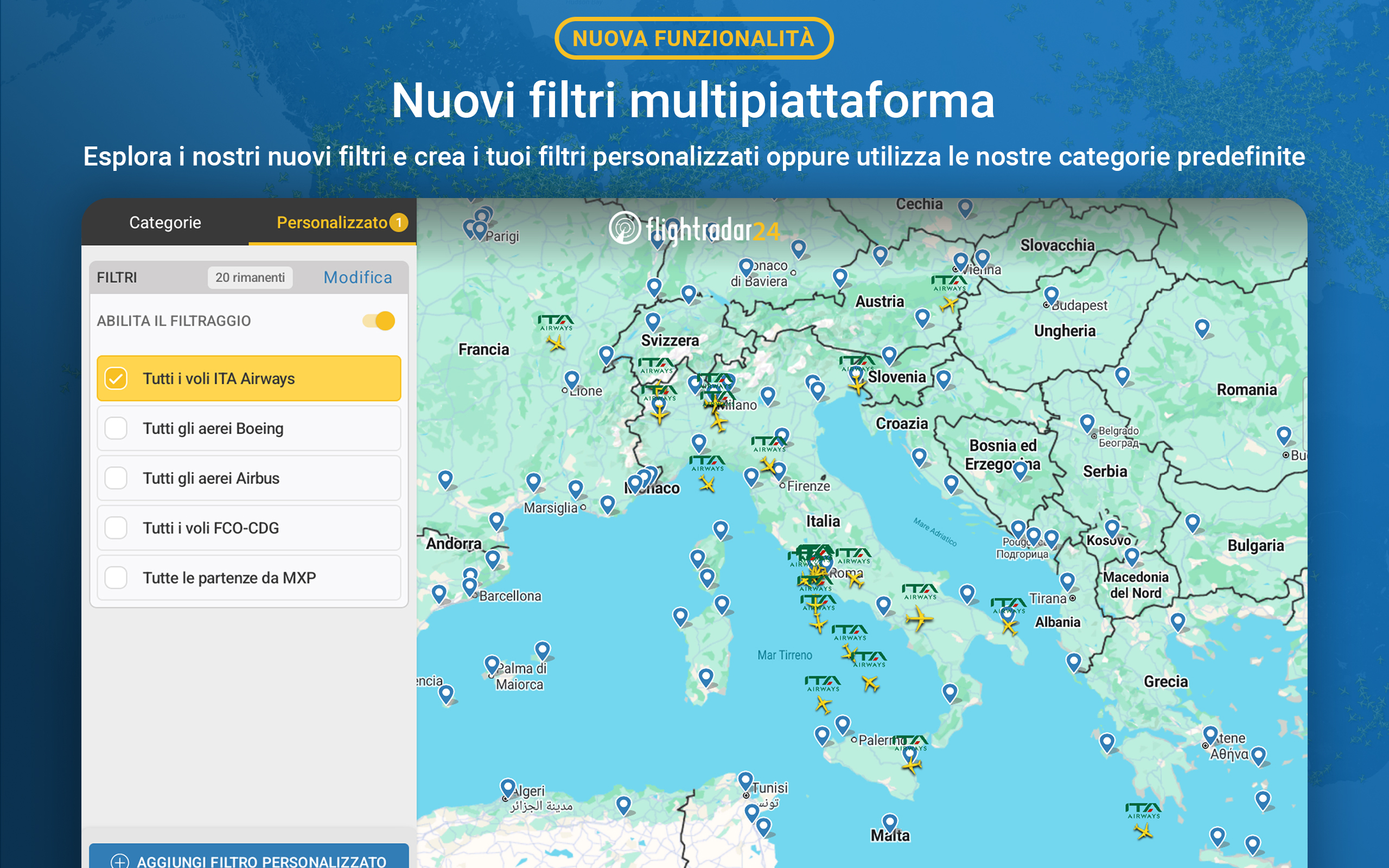The width and height of the screenshot is (1389, 868).
Task: Click the airport pin at Budapest
Action: coord(1051,296)
